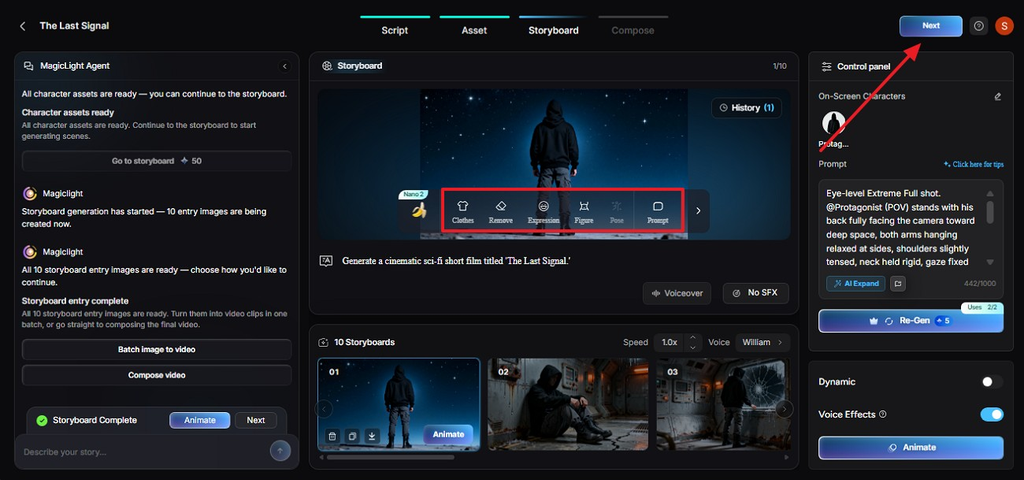Open the Voice William selector

point(762,342)
